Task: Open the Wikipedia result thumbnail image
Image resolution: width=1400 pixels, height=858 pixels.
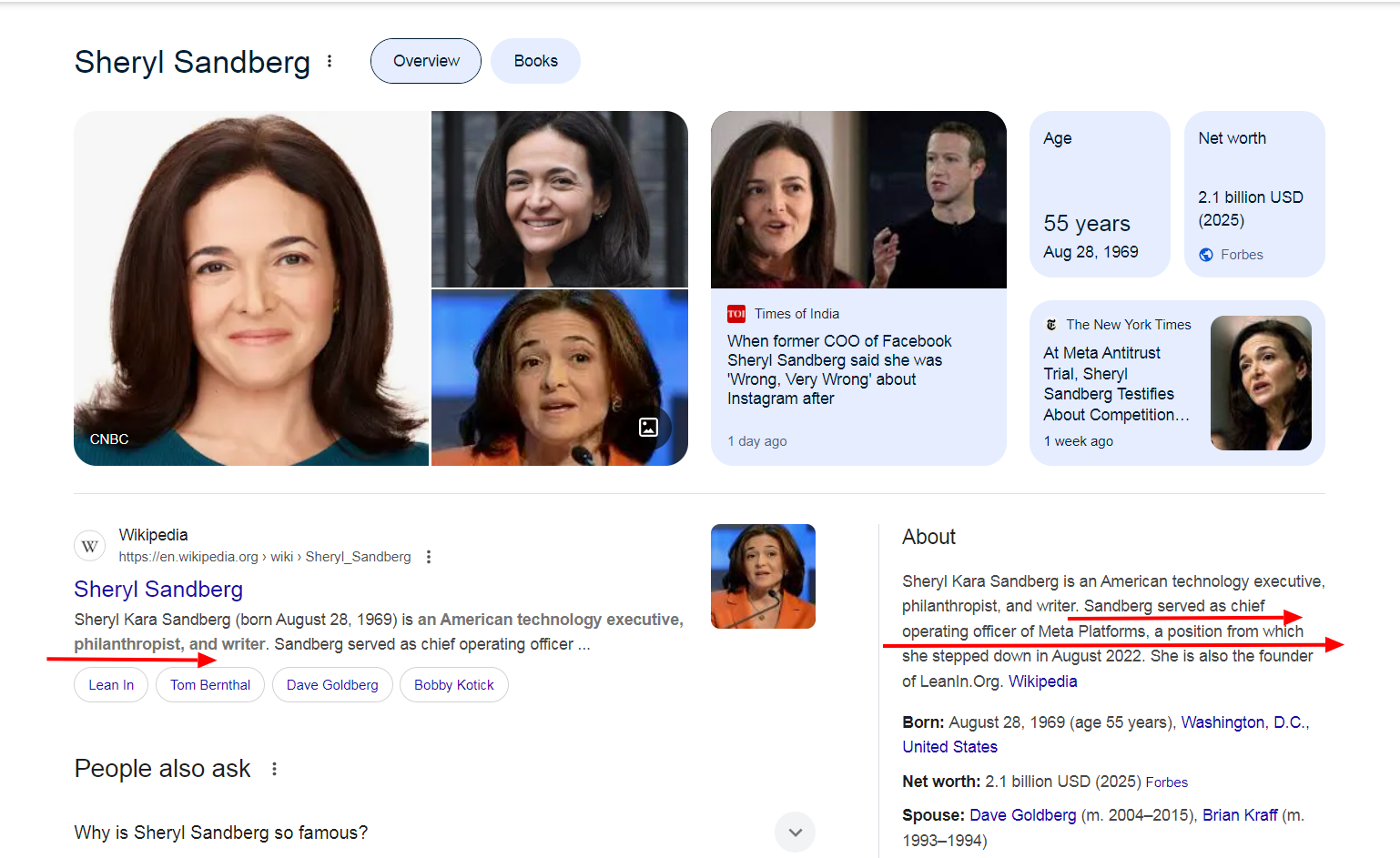Action: click(x=763, y=576)
